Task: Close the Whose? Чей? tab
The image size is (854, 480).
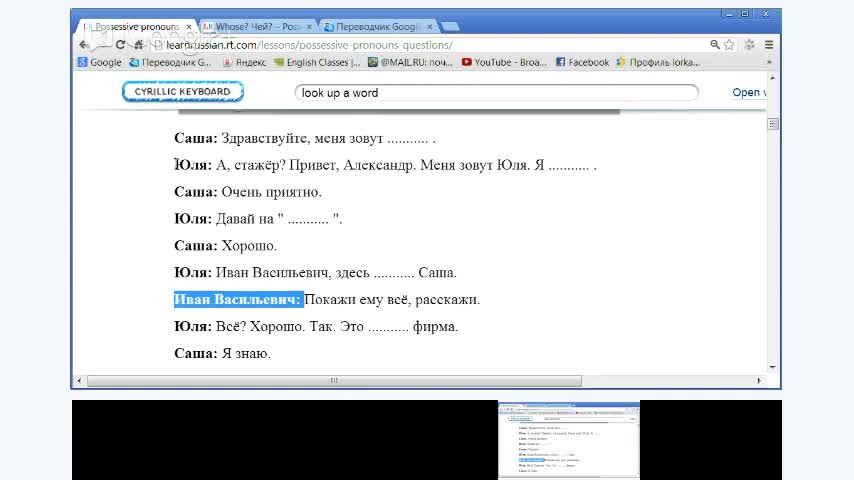Action: [x=309, y=26]
